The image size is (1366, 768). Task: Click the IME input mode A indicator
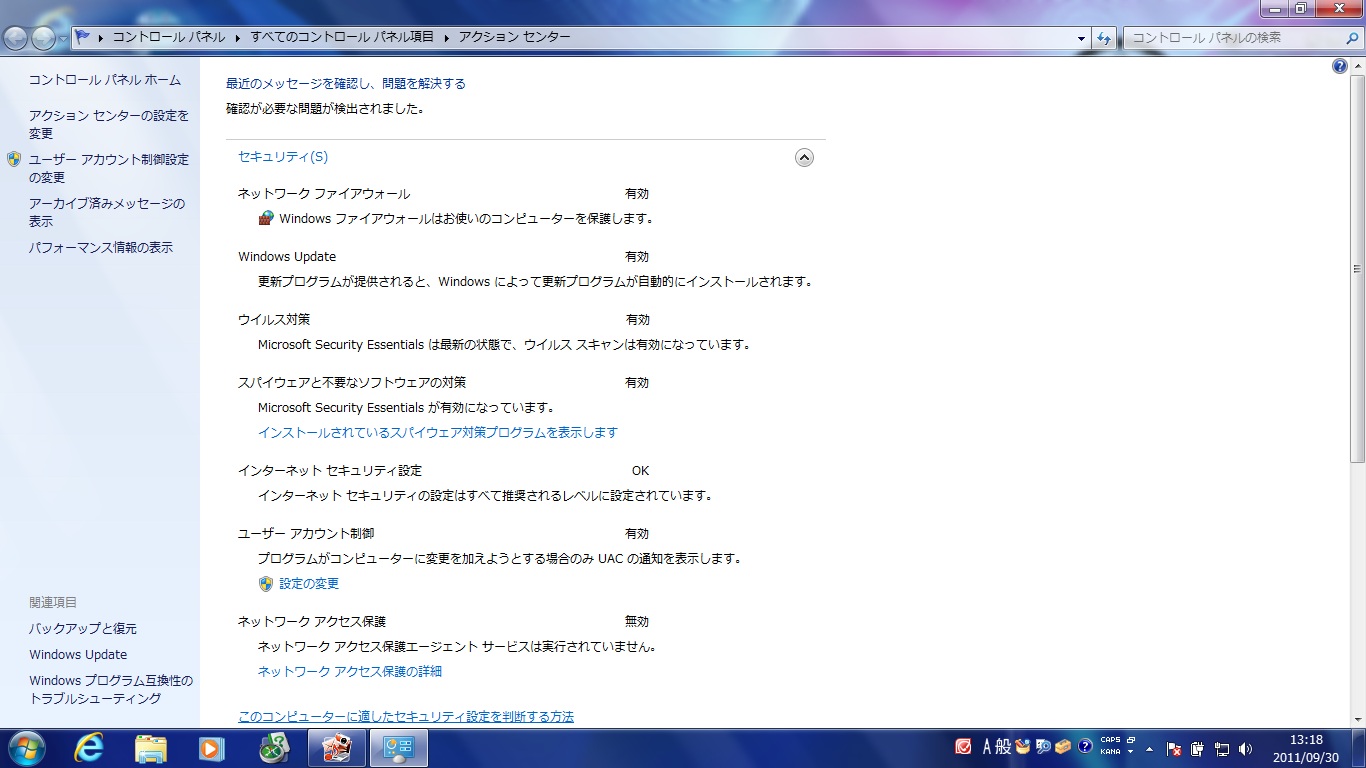[x=987, y=747]
